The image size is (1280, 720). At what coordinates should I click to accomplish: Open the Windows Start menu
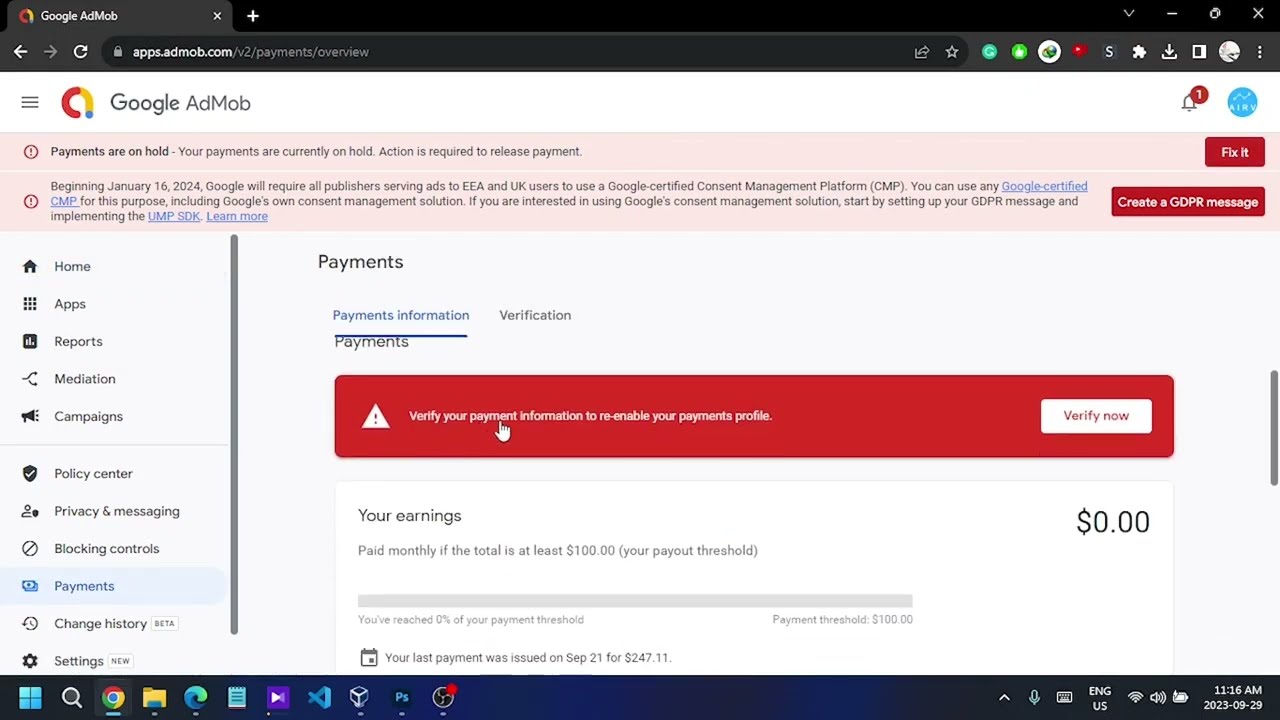[30, 698]
